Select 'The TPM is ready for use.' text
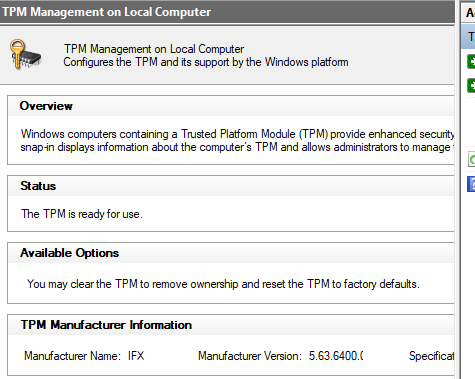This screenshot has height=379, width=475. pos(82,214)
